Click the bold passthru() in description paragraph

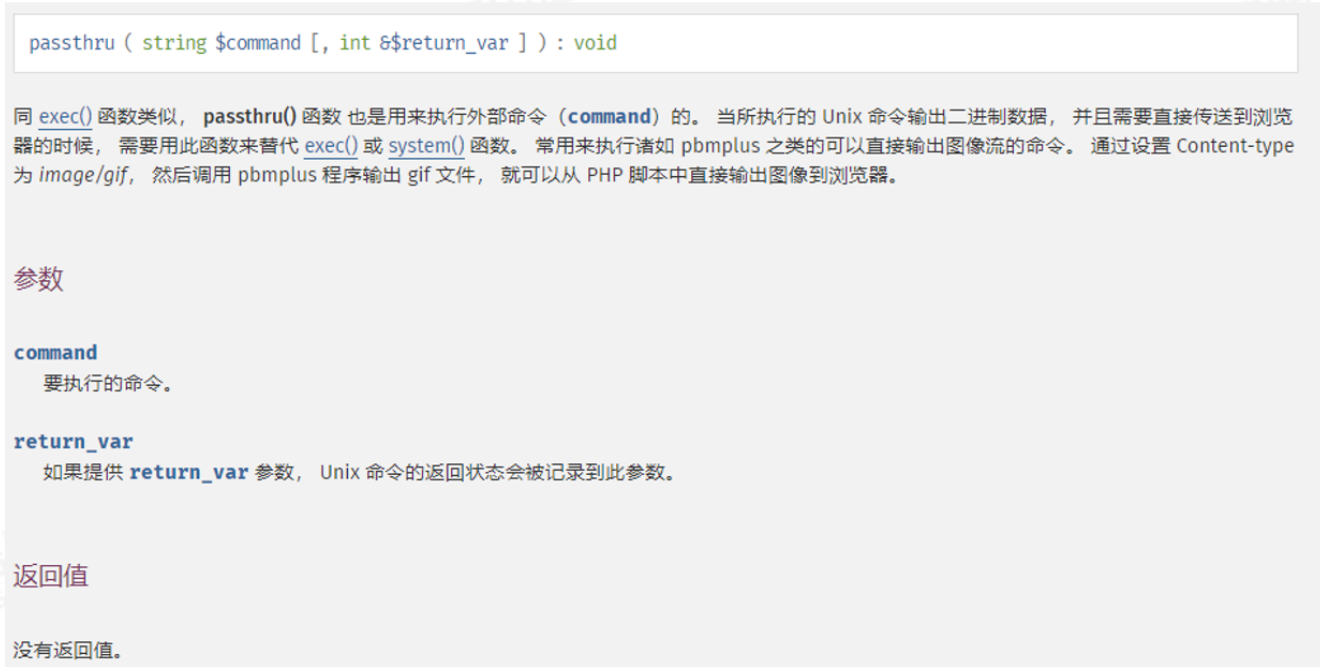click(x=250, y=117)
